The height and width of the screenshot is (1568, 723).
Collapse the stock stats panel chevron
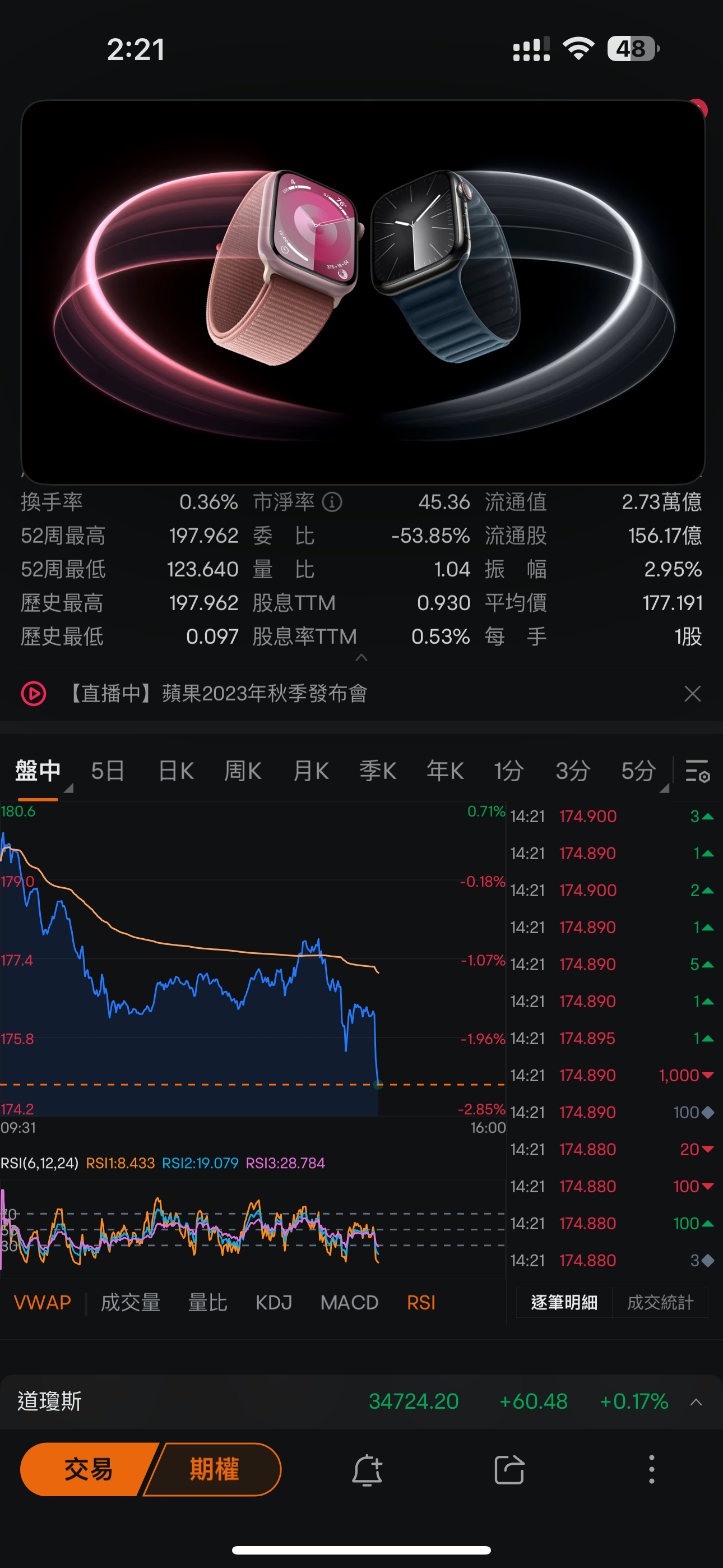[361, 657]
